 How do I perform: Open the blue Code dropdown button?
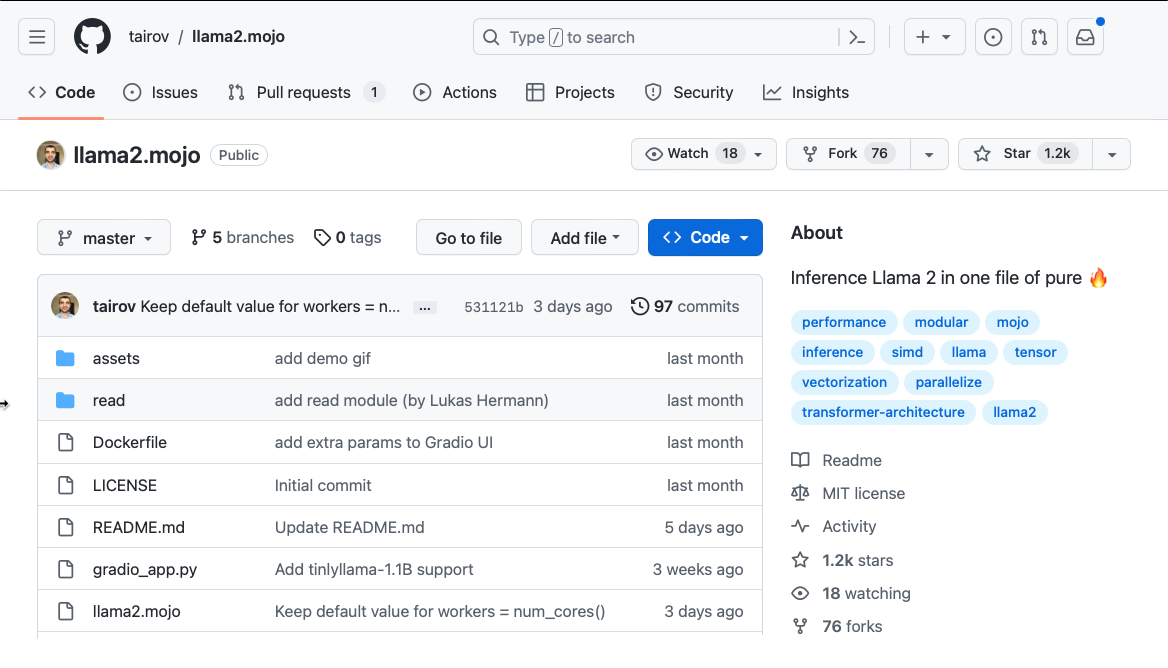[x=705, y=238]
